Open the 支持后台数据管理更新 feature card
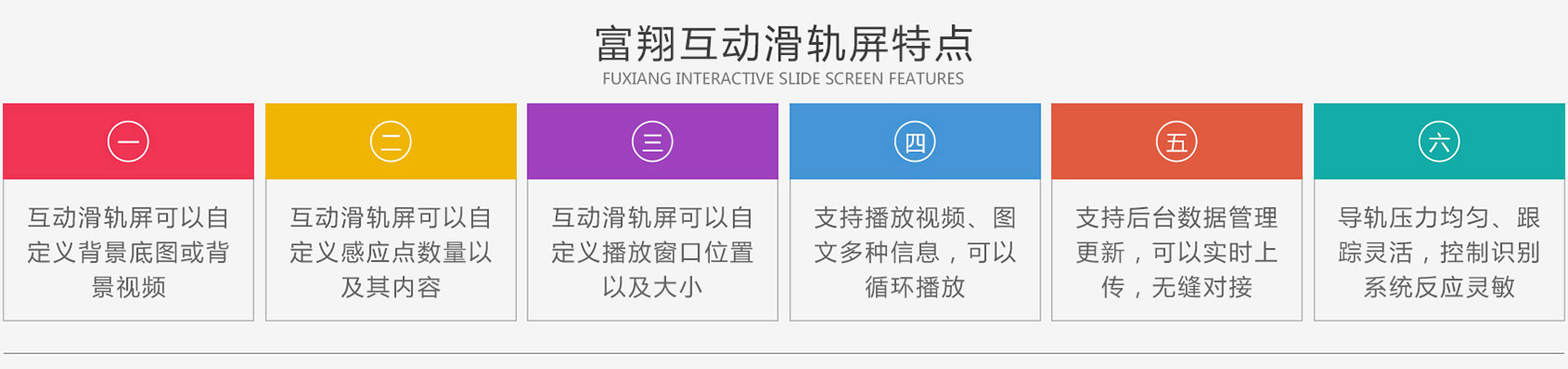 point(1177,252)
